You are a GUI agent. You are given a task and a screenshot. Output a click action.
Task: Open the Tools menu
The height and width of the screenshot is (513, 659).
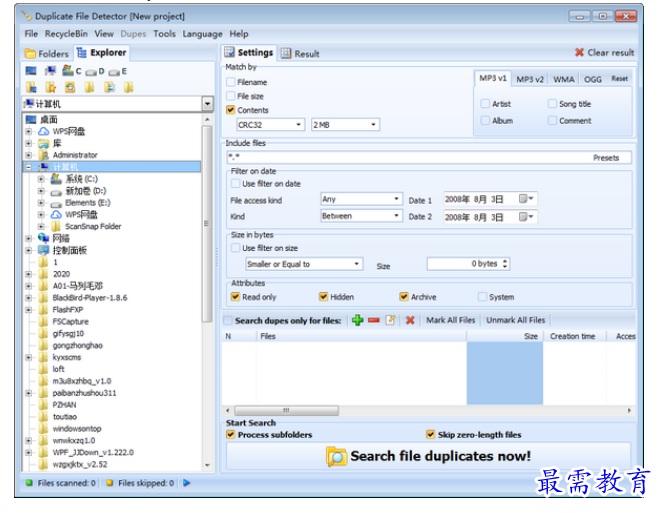pyautogui.click(x=164, y=34)
